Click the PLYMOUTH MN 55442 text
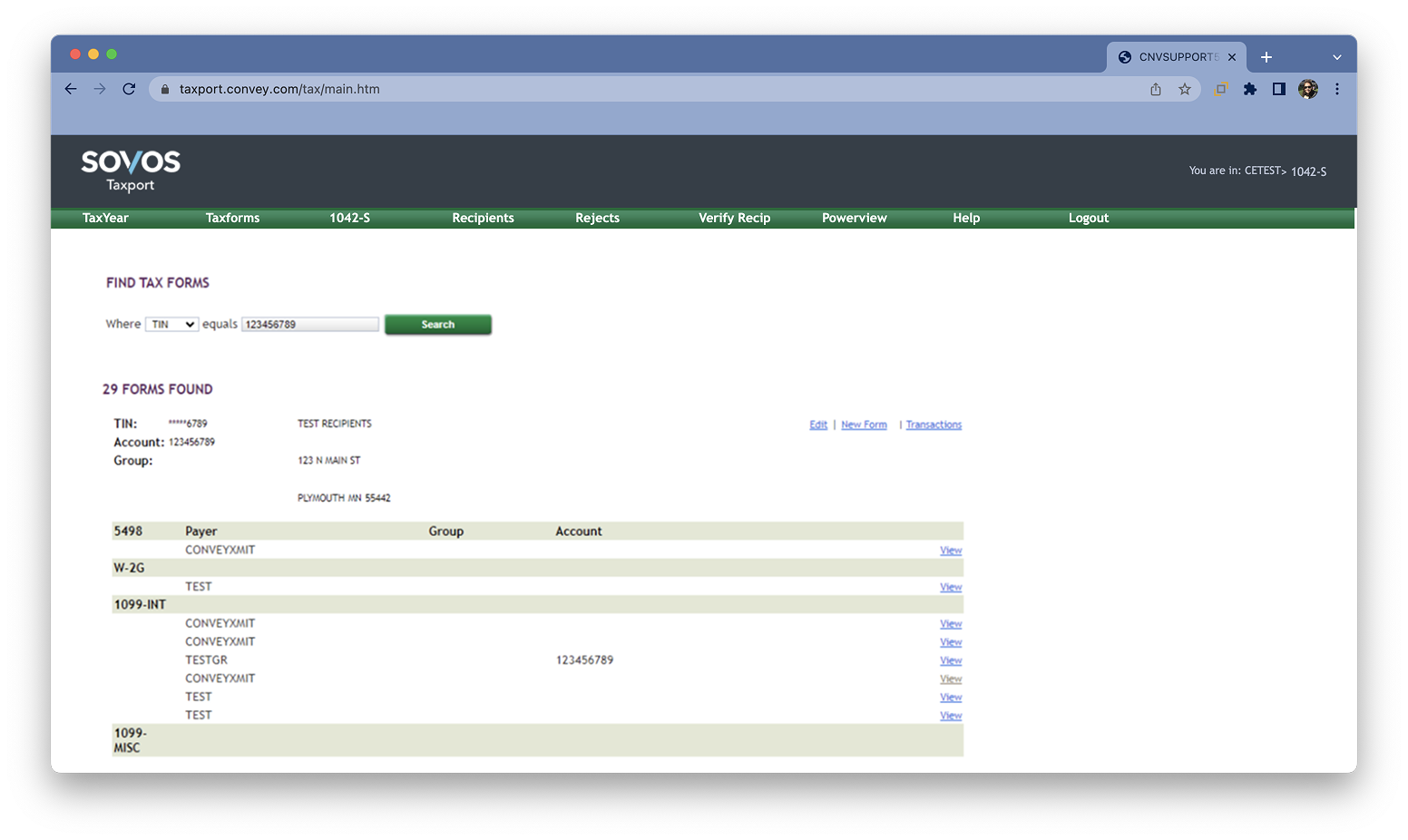1408x840 pixels. (x=344, y=498)
